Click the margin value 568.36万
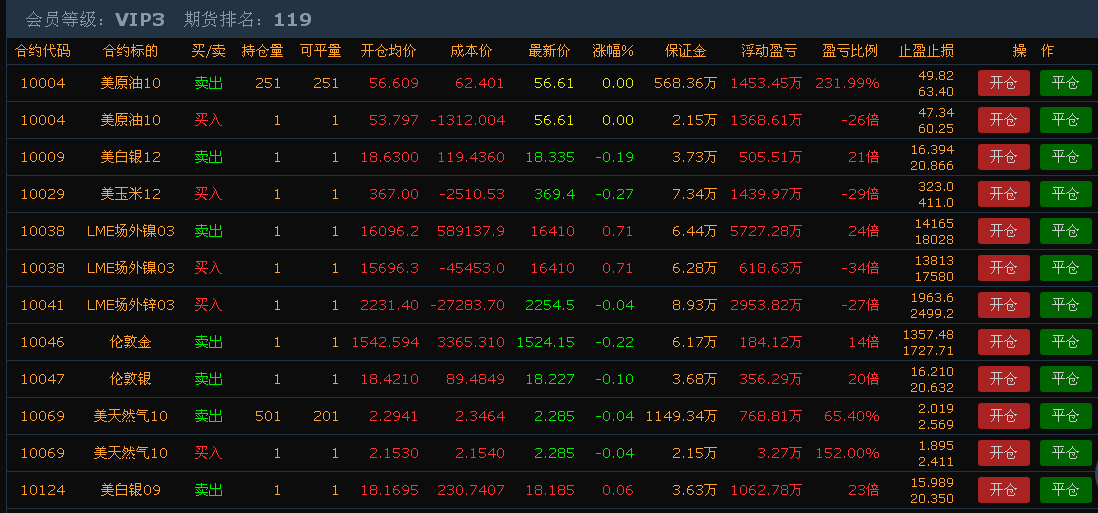 click(x=686, y=83)
